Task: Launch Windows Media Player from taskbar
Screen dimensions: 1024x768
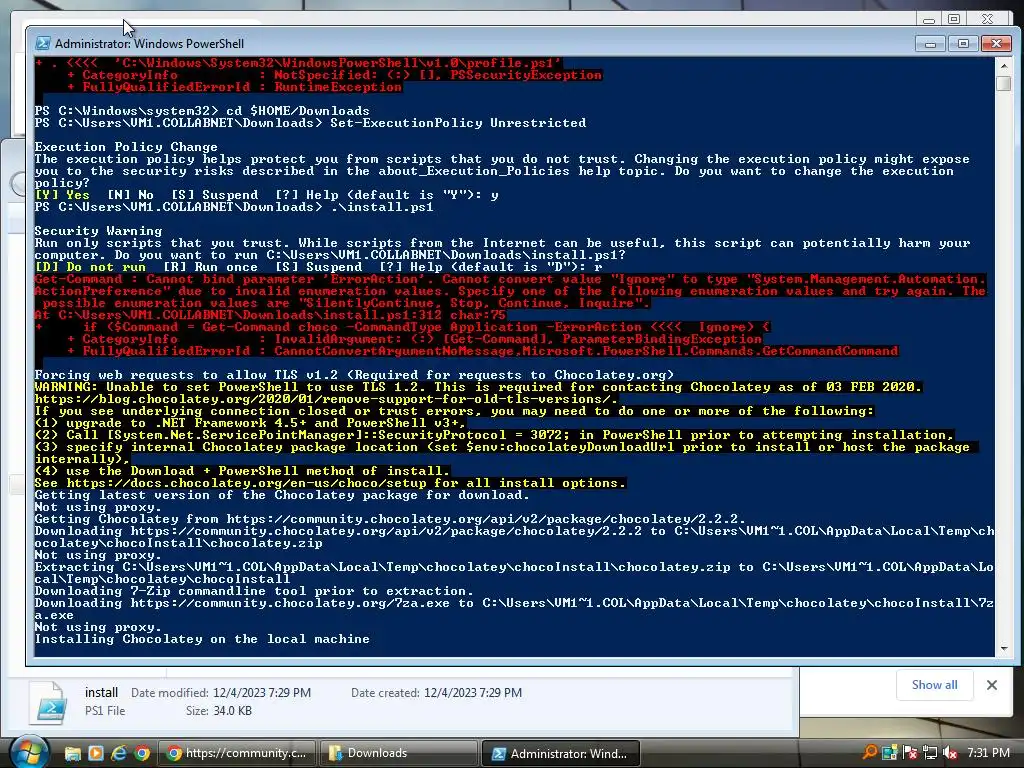Action: click(x=95, y=753)
